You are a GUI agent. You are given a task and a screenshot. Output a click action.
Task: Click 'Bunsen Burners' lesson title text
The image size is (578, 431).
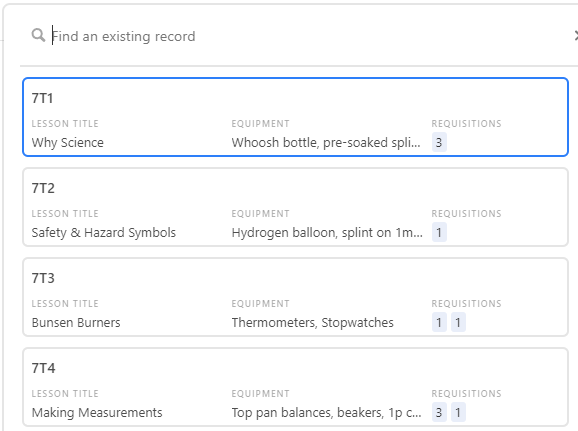click(76, 323)
